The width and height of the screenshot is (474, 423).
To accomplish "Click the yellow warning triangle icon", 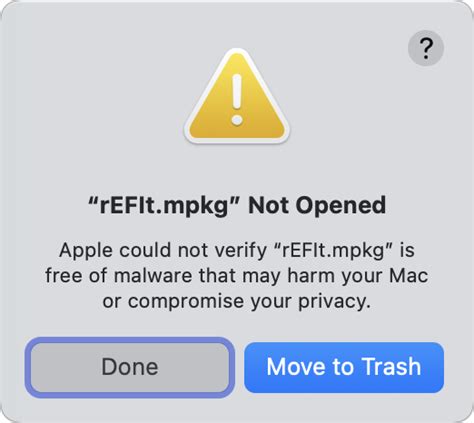I will [x=237, y=97].
